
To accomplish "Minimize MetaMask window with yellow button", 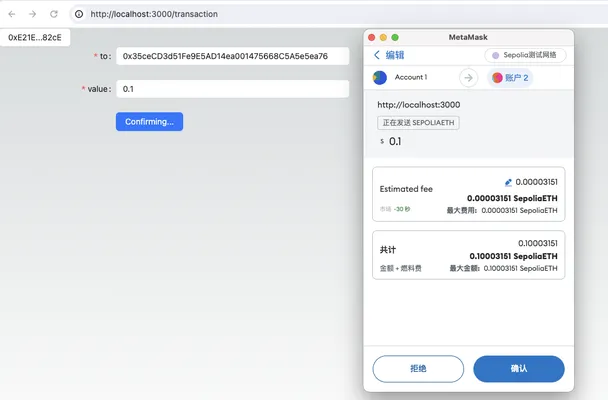I will click(x=383, y=37).
